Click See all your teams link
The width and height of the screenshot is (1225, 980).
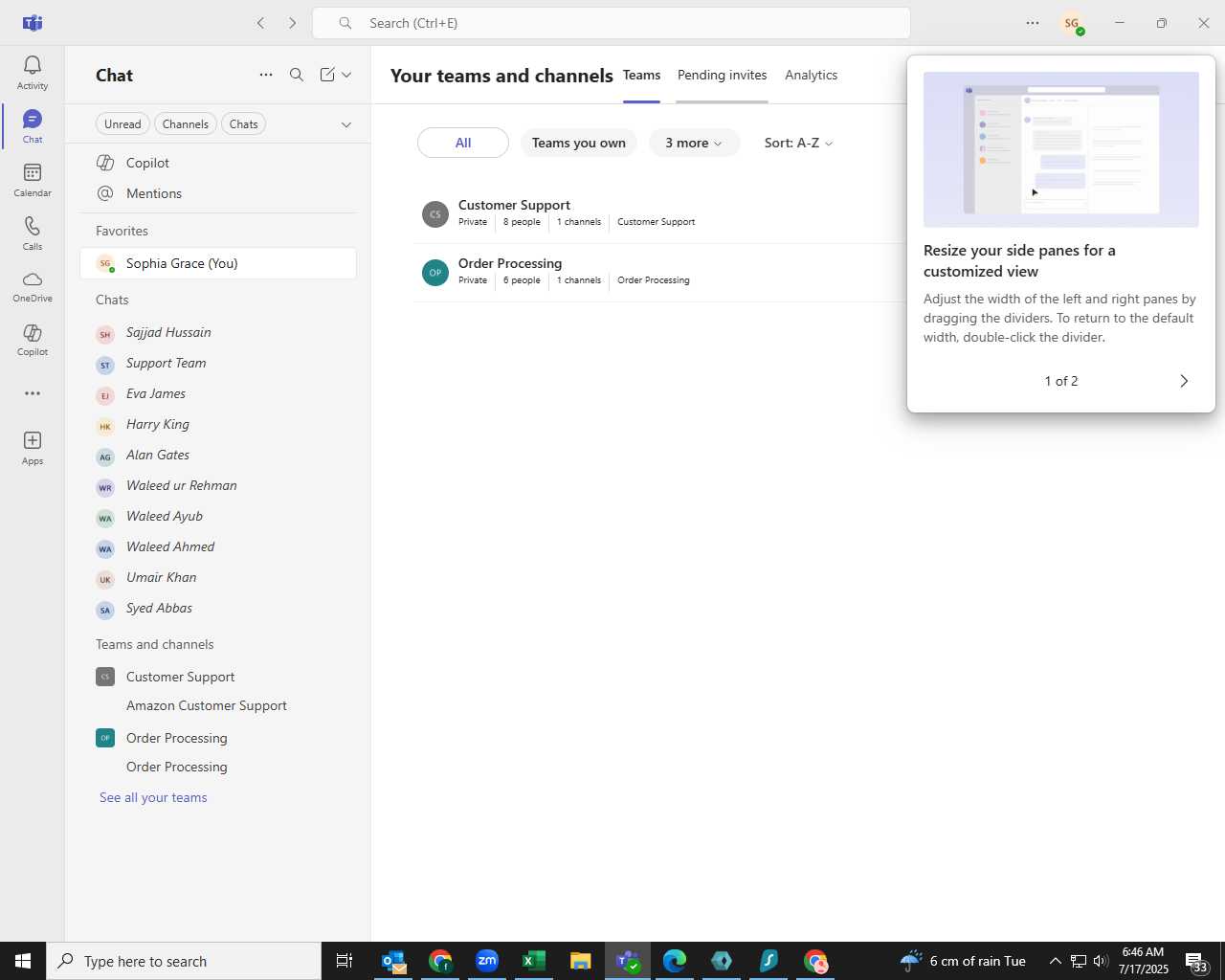[153, 797]
